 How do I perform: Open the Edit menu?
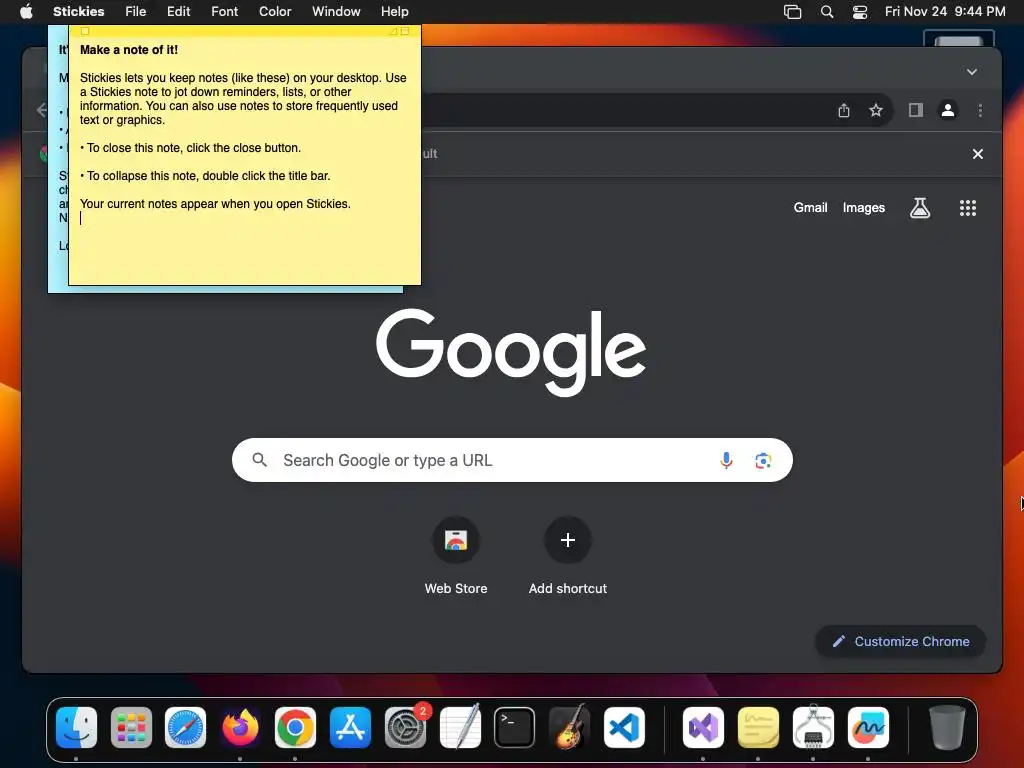pyautogui.click(x=178, y=11)
